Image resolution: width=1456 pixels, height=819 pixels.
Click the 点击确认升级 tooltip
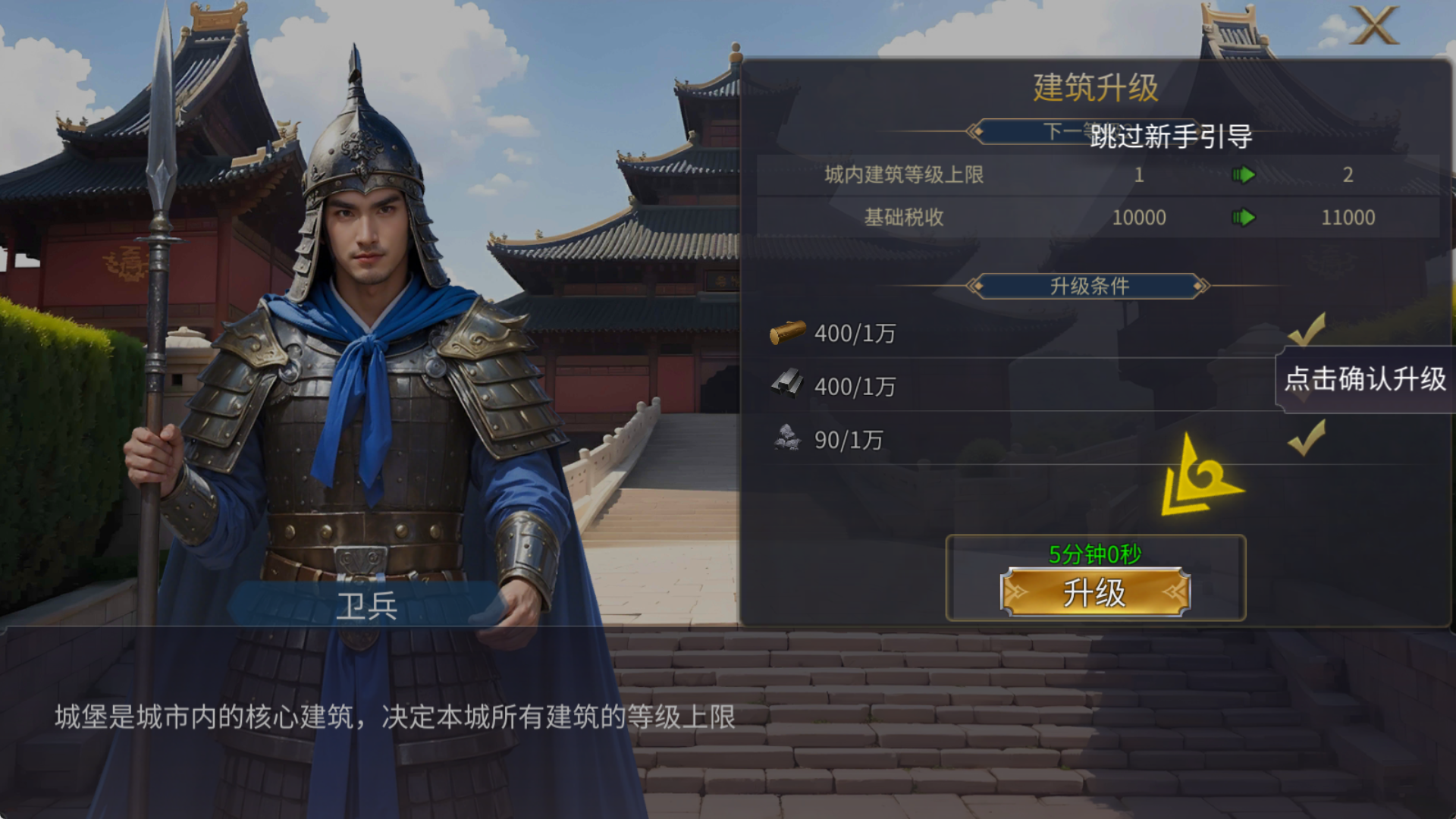point(1366,379)
